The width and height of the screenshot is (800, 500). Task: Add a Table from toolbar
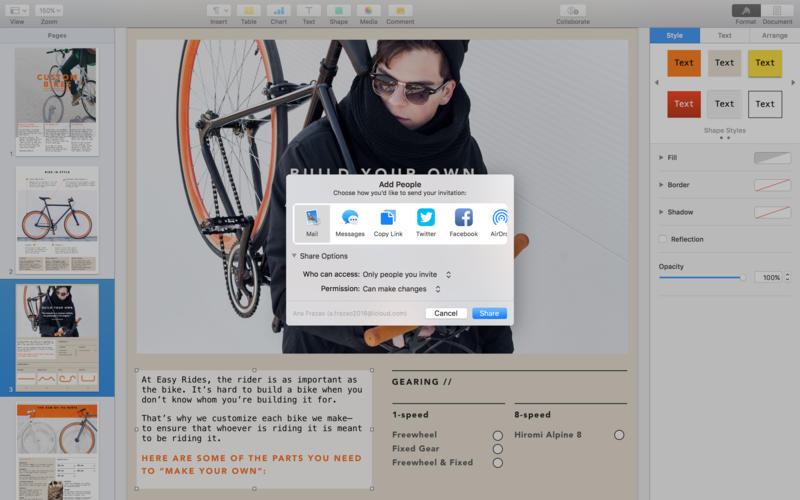[248, 11]
